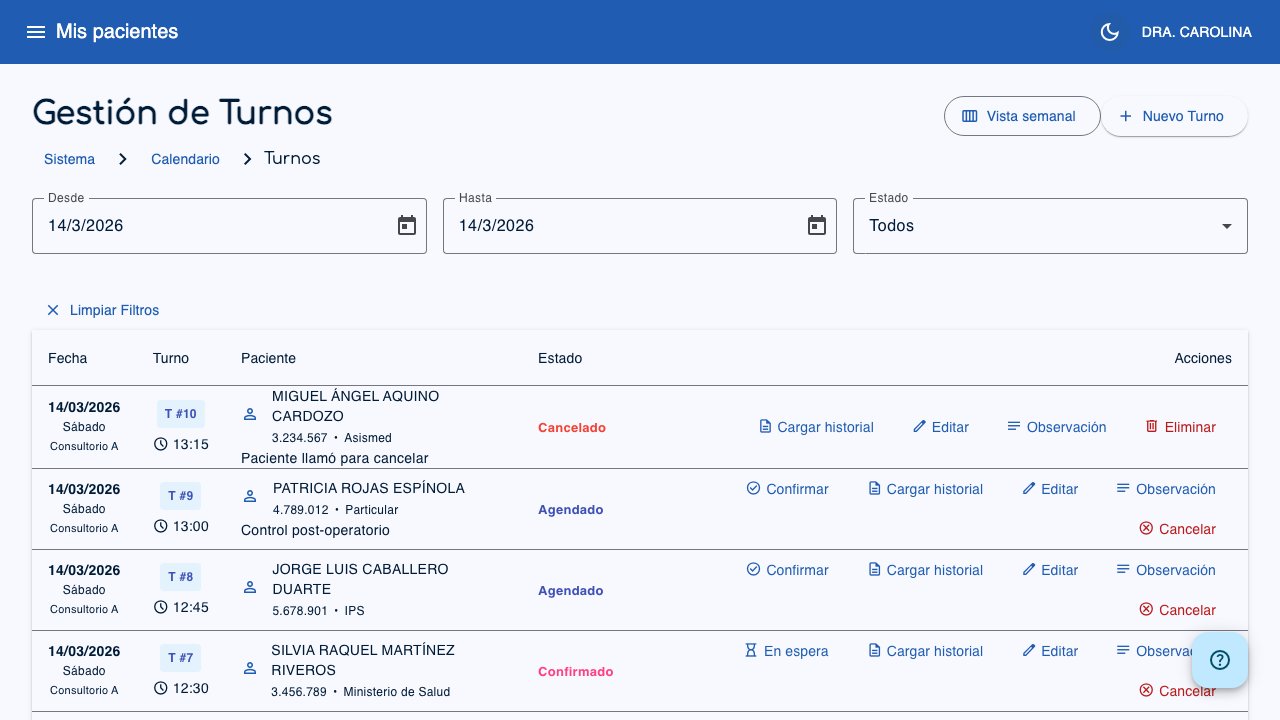This screenshot has width=1280, height=720.
Task: Click the help question mark button
Action: point(1219,660)
